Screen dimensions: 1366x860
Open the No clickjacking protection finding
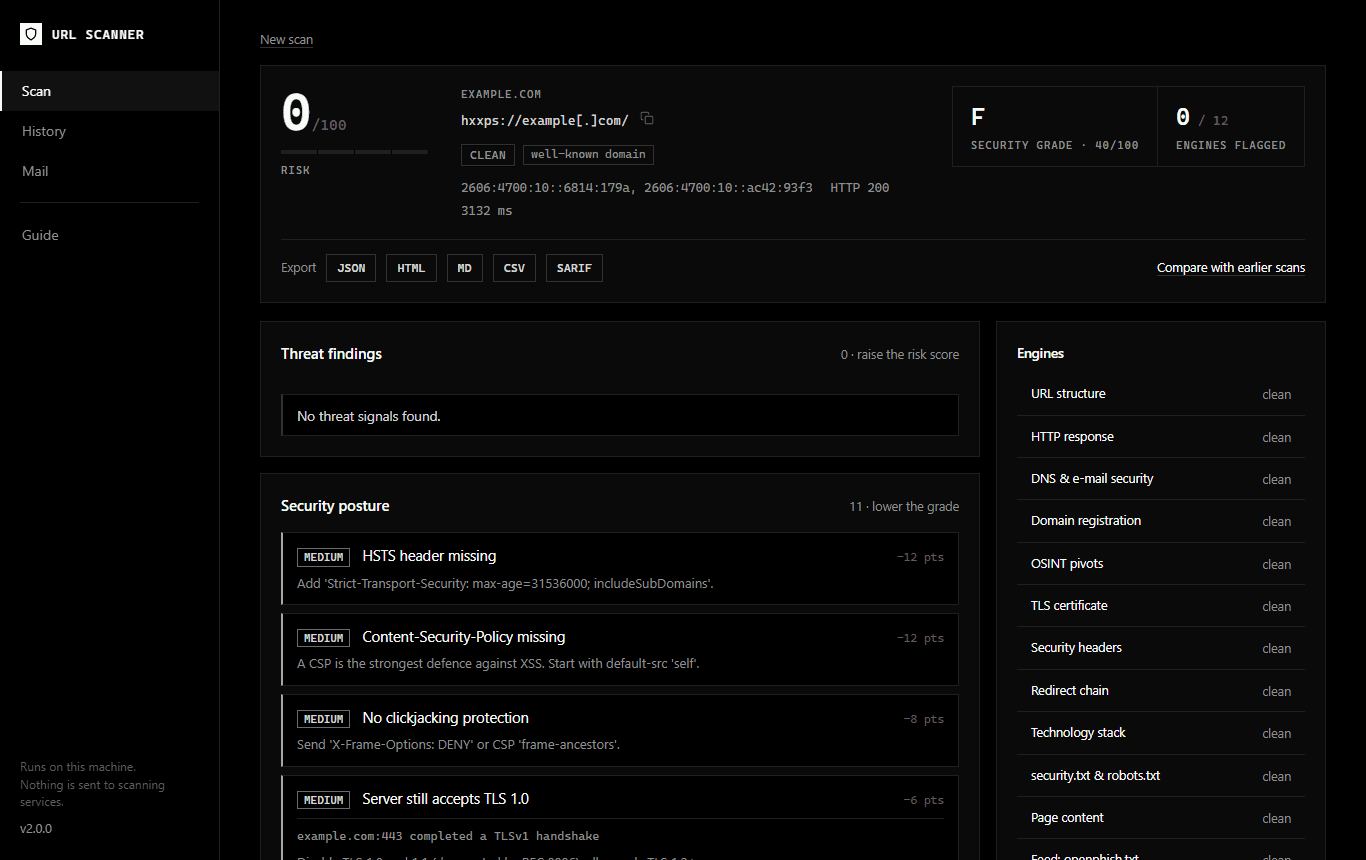[620, 731]
